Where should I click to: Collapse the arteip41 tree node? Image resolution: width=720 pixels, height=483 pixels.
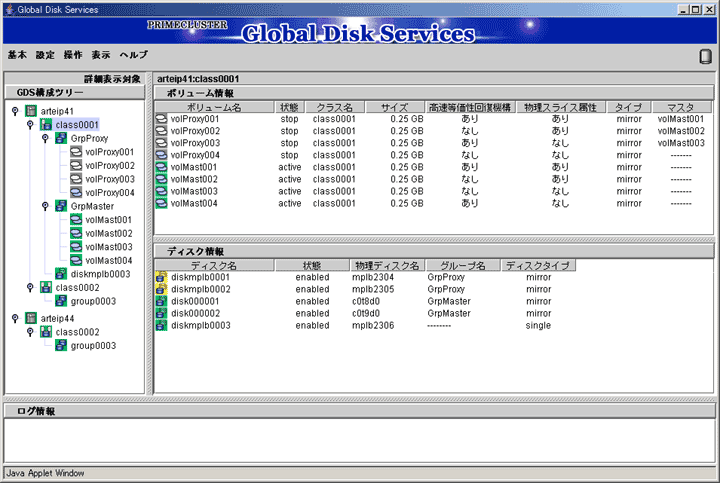tap(15, 111)
